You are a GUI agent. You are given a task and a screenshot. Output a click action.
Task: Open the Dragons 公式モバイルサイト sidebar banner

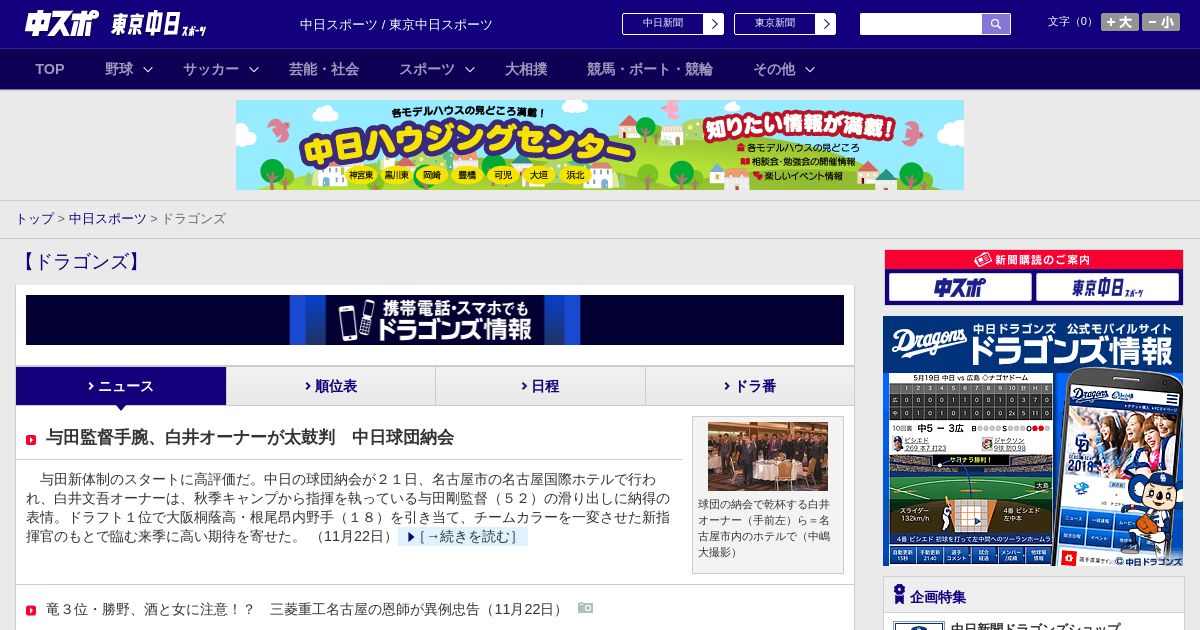tap(1033, 442)
